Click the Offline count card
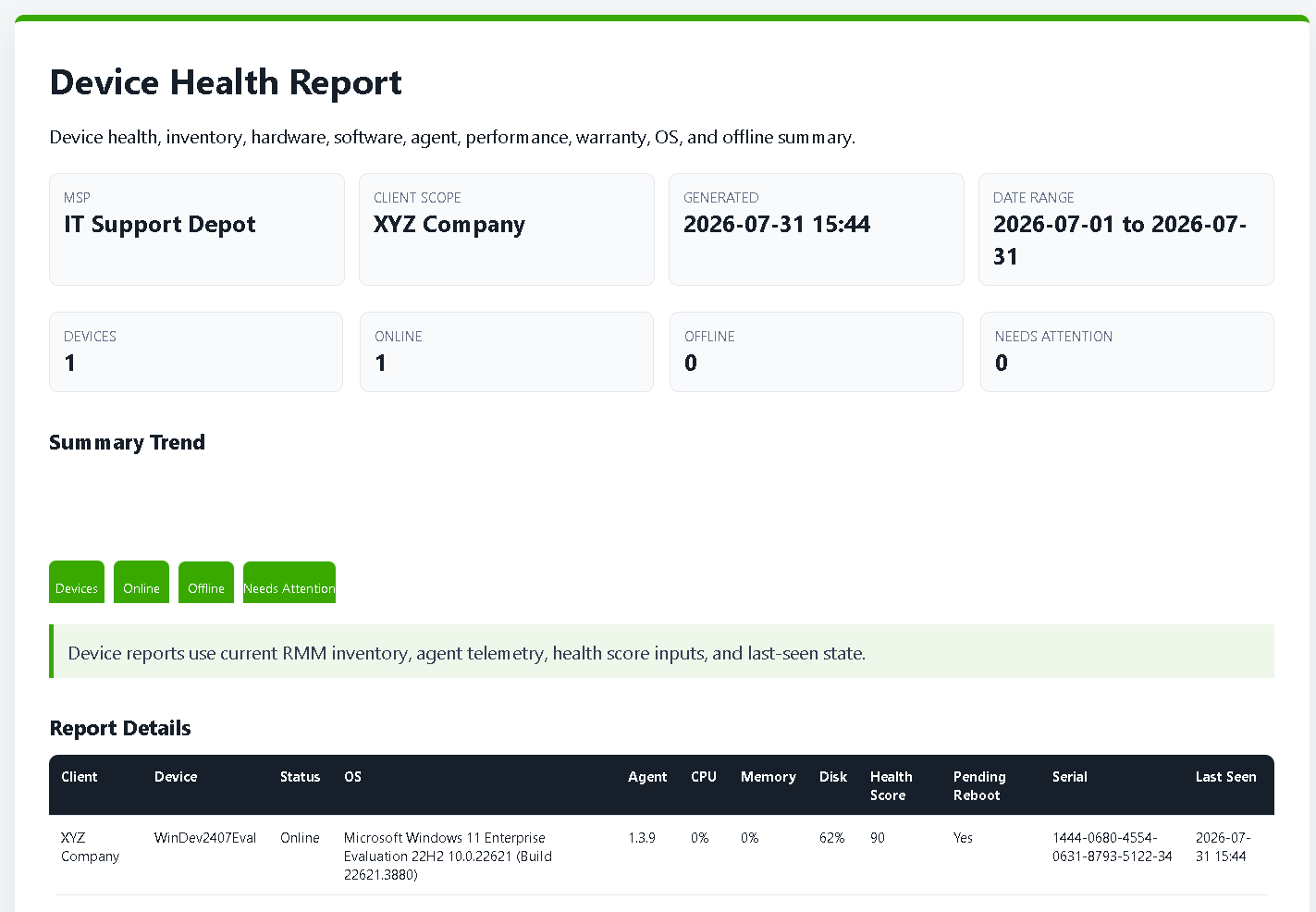 tap(817, 351)
